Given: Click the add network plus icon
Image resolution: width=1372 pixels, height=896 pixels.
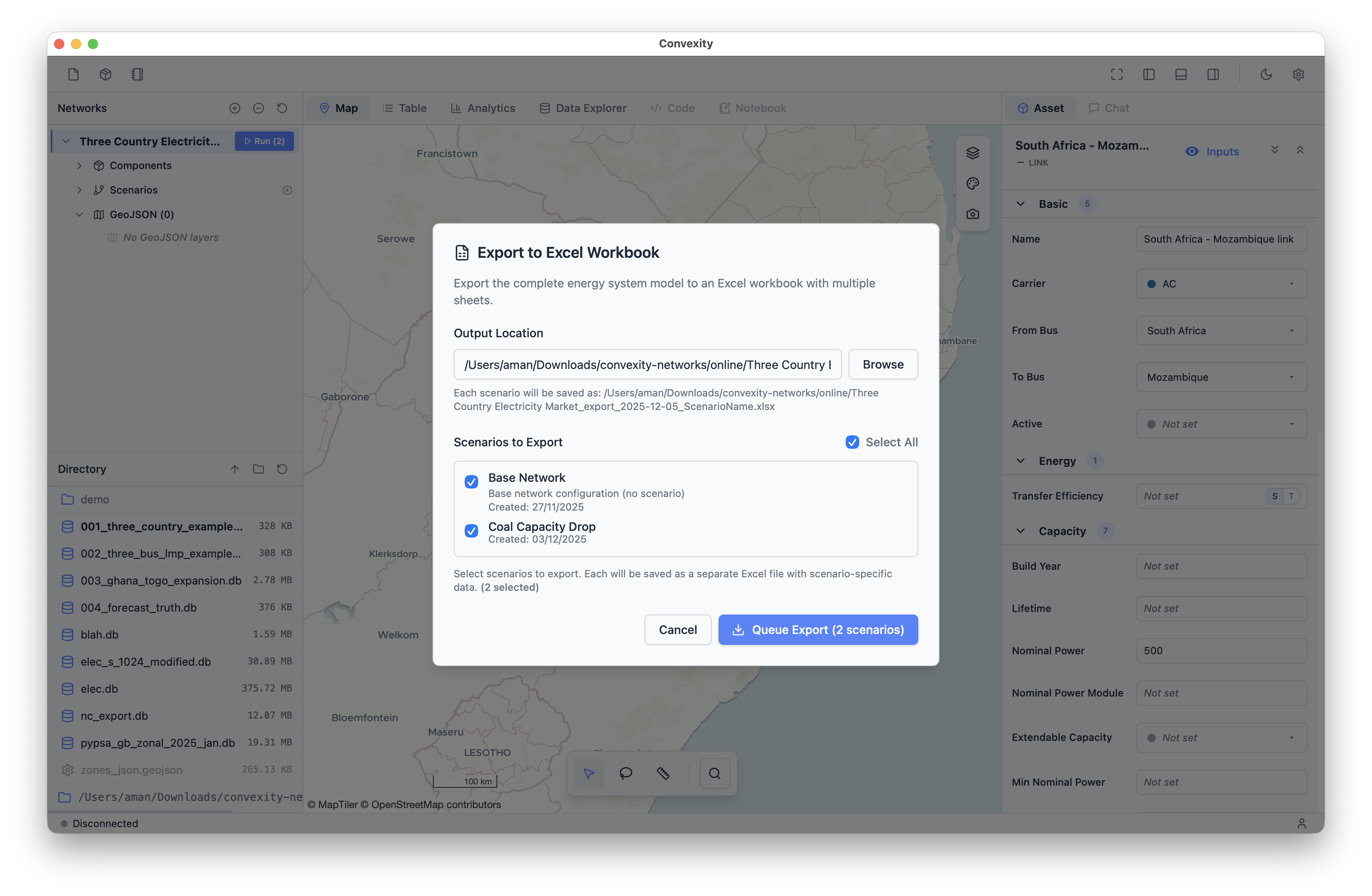Looking at the screenshot, I should [234, 109].
